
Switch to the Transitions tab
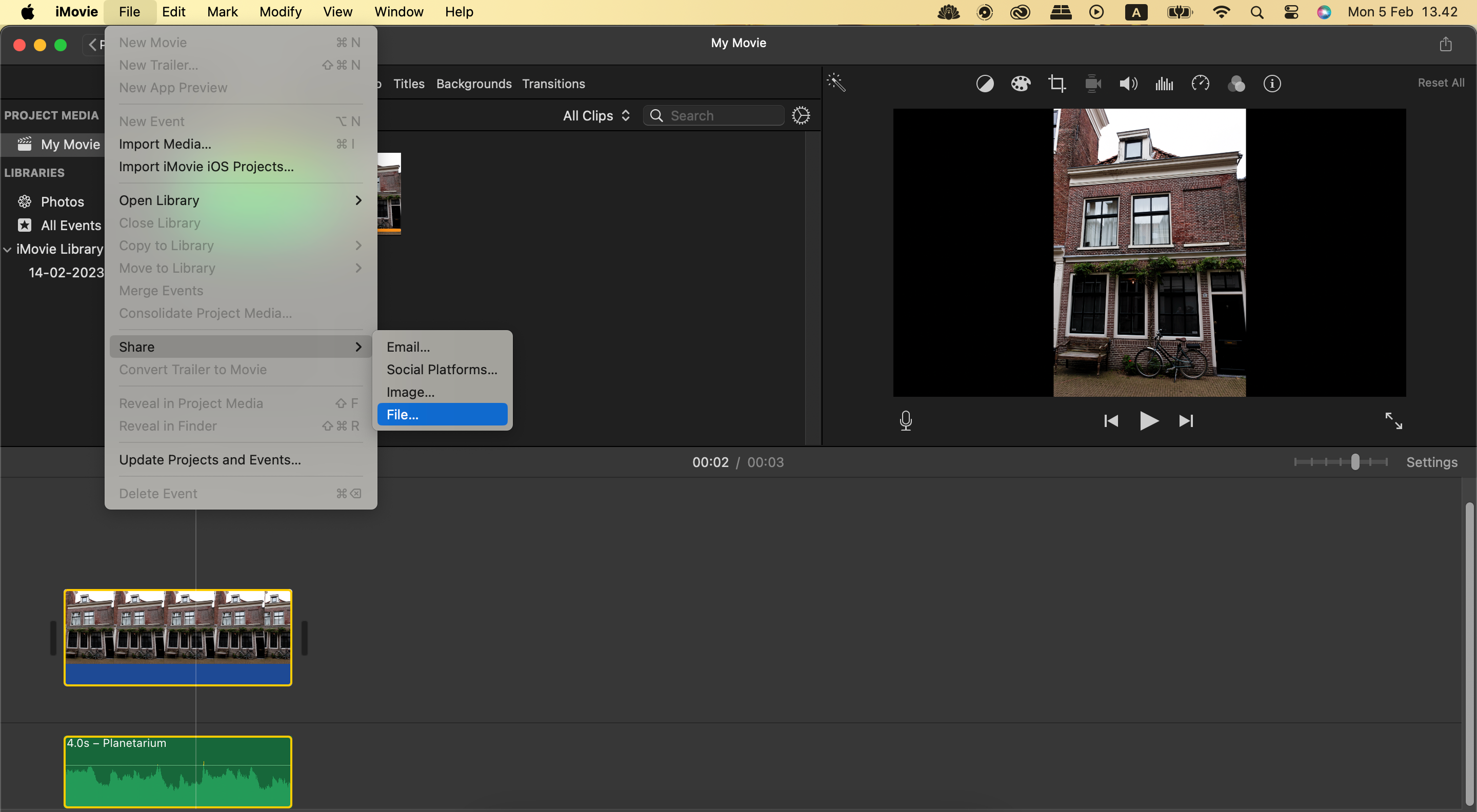(x=553, y=84)
